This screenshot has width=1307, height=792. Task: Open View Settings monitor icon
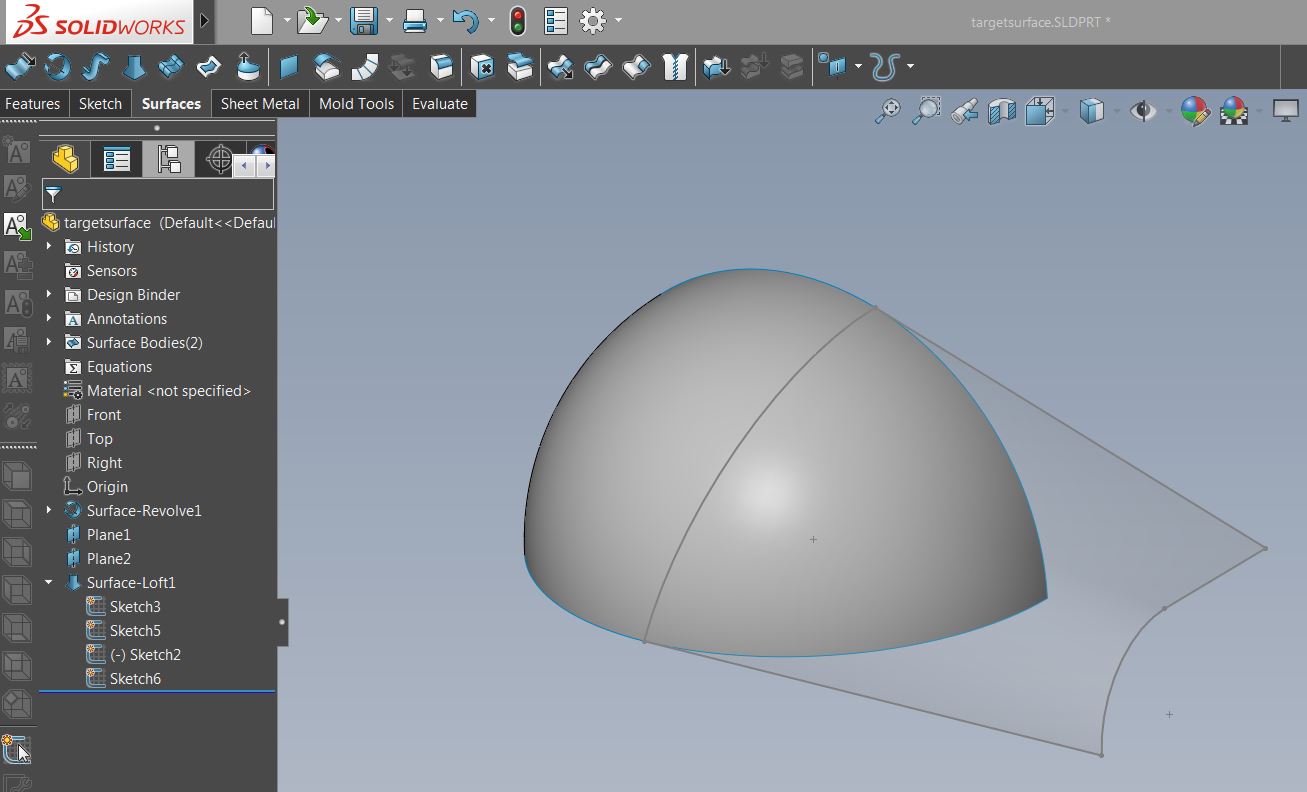[1285, 111]
